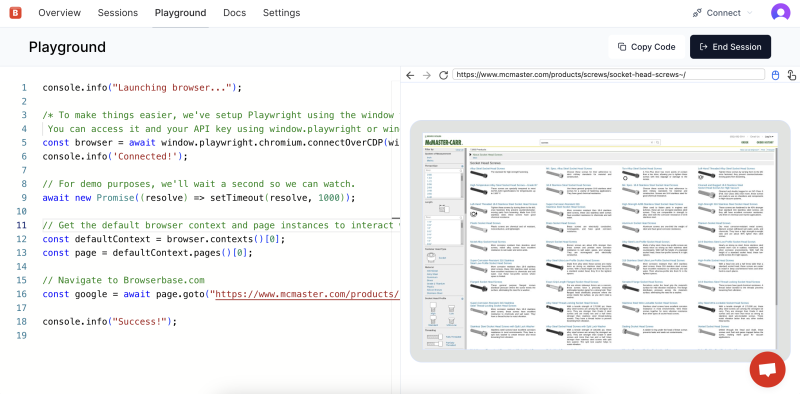Click line number 19 in editor
Screen dimensions: 800x394
21,335
